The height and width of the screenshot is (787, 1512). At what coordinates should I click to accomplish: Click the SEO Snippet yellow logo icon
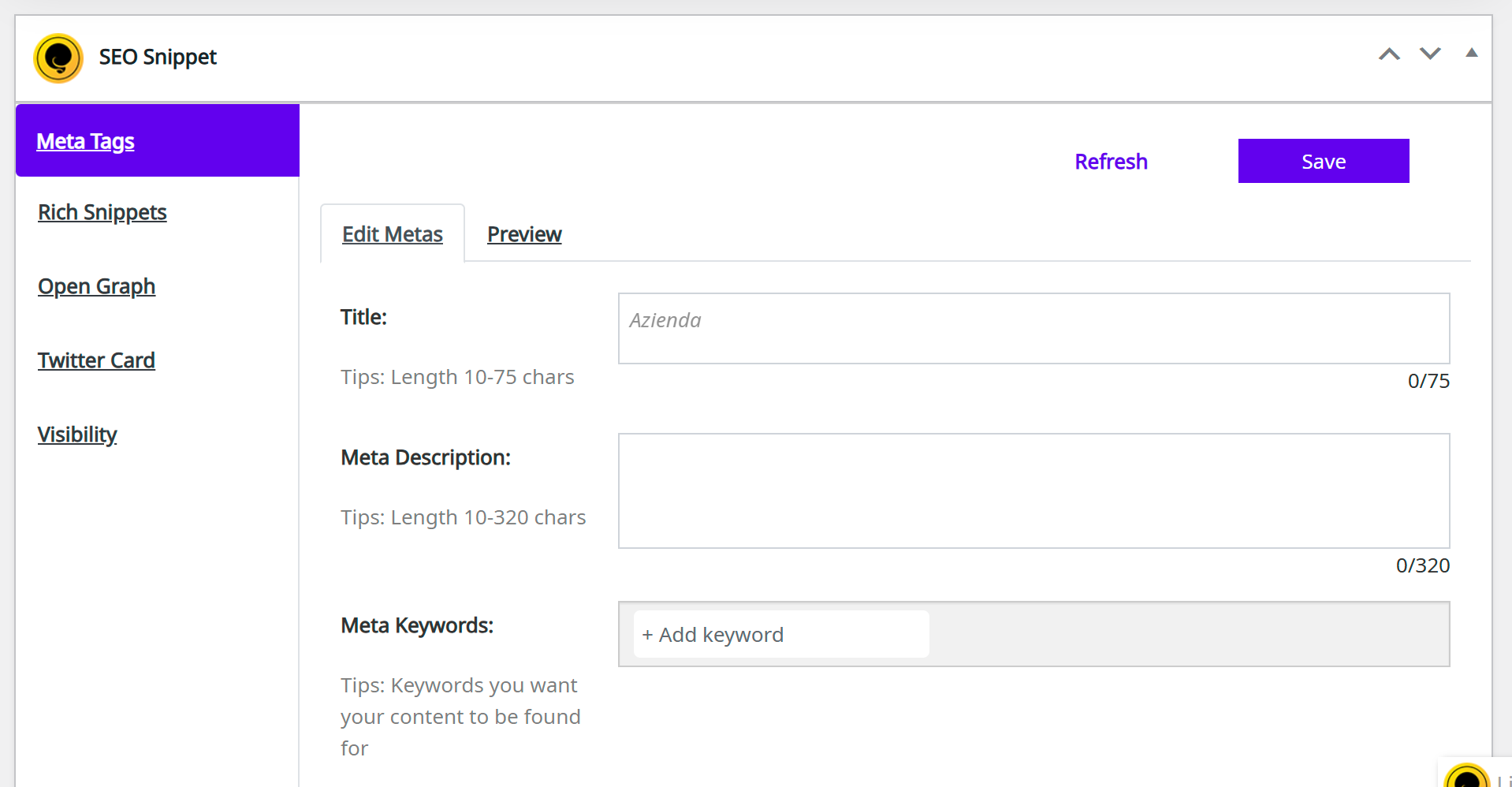point(58,58)
